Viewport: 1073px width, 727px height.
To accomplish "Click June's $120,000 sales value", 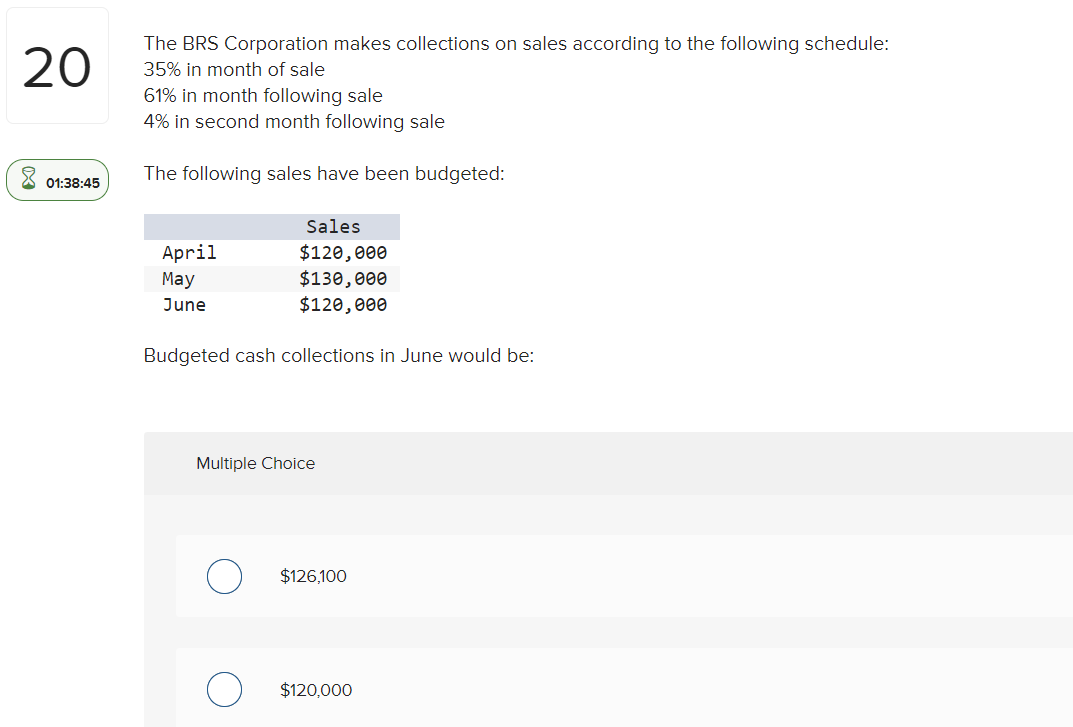I will (x=343, y=305).
